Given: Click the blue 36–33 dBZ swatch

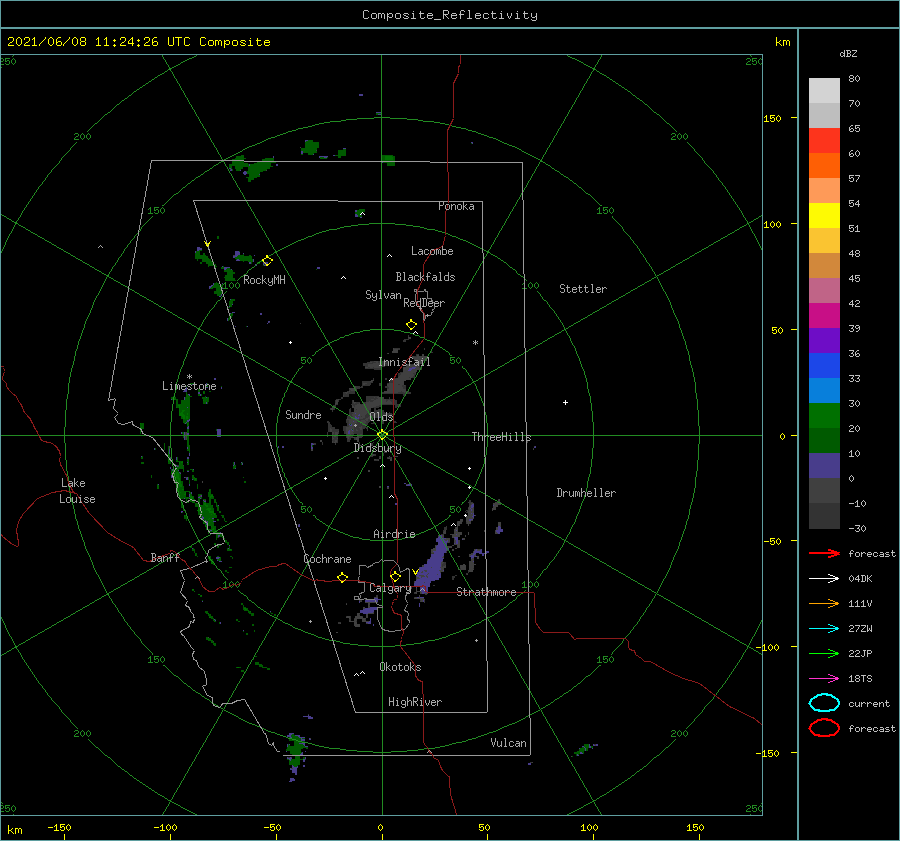Looking at the screenshot, I should click(x=824, y=365).
